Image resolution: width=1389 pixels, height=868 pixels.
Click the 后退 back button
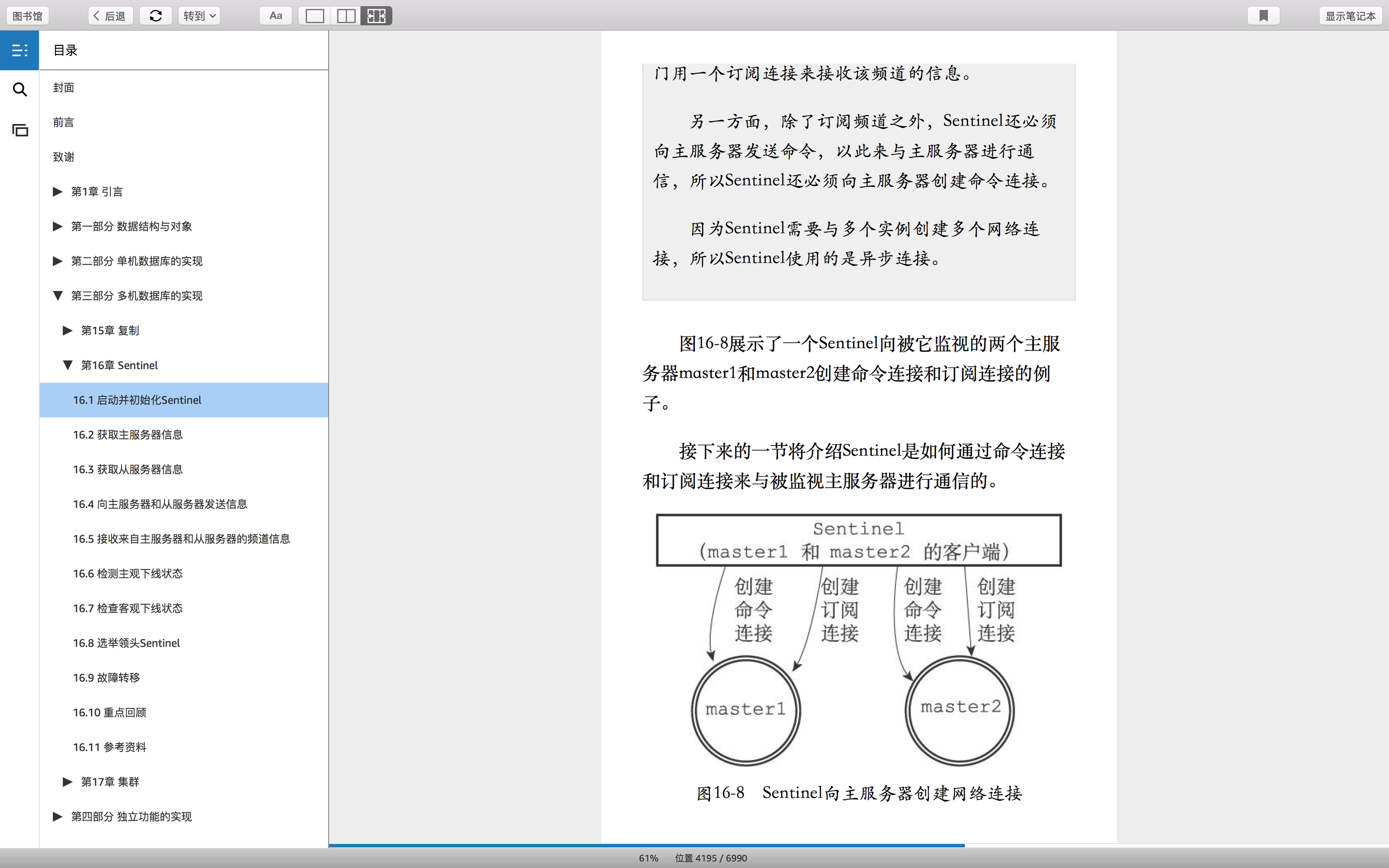(x=110, y=16)
